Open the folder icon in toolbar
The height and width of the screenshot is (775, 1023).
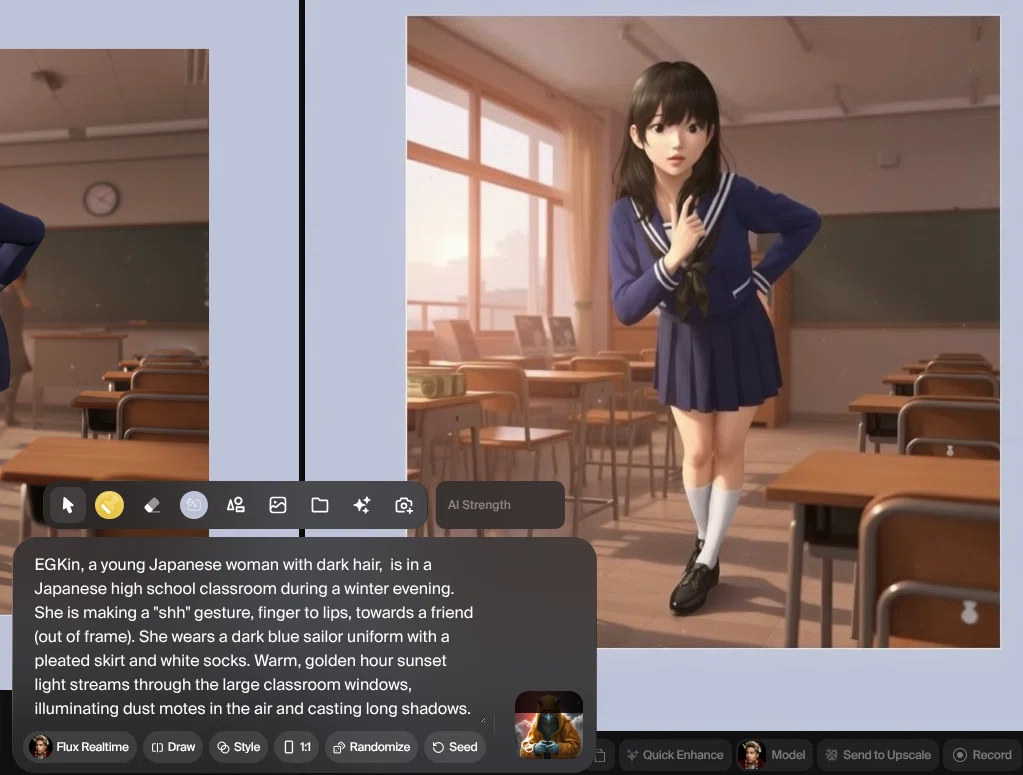click(x=320, y=505)
